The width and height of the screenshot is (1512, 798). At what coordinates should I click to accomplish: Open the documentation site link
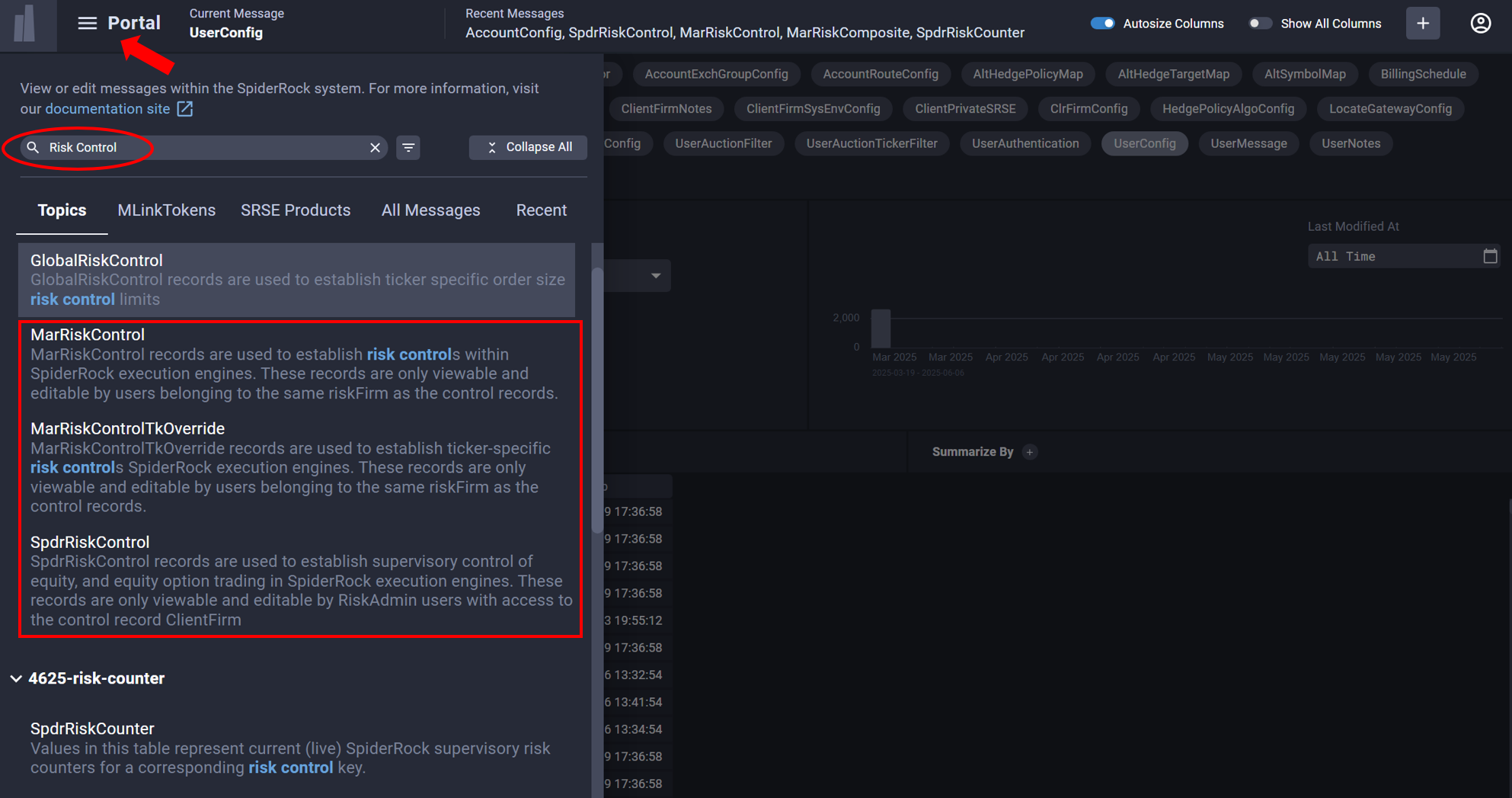[x=107, y=109]
